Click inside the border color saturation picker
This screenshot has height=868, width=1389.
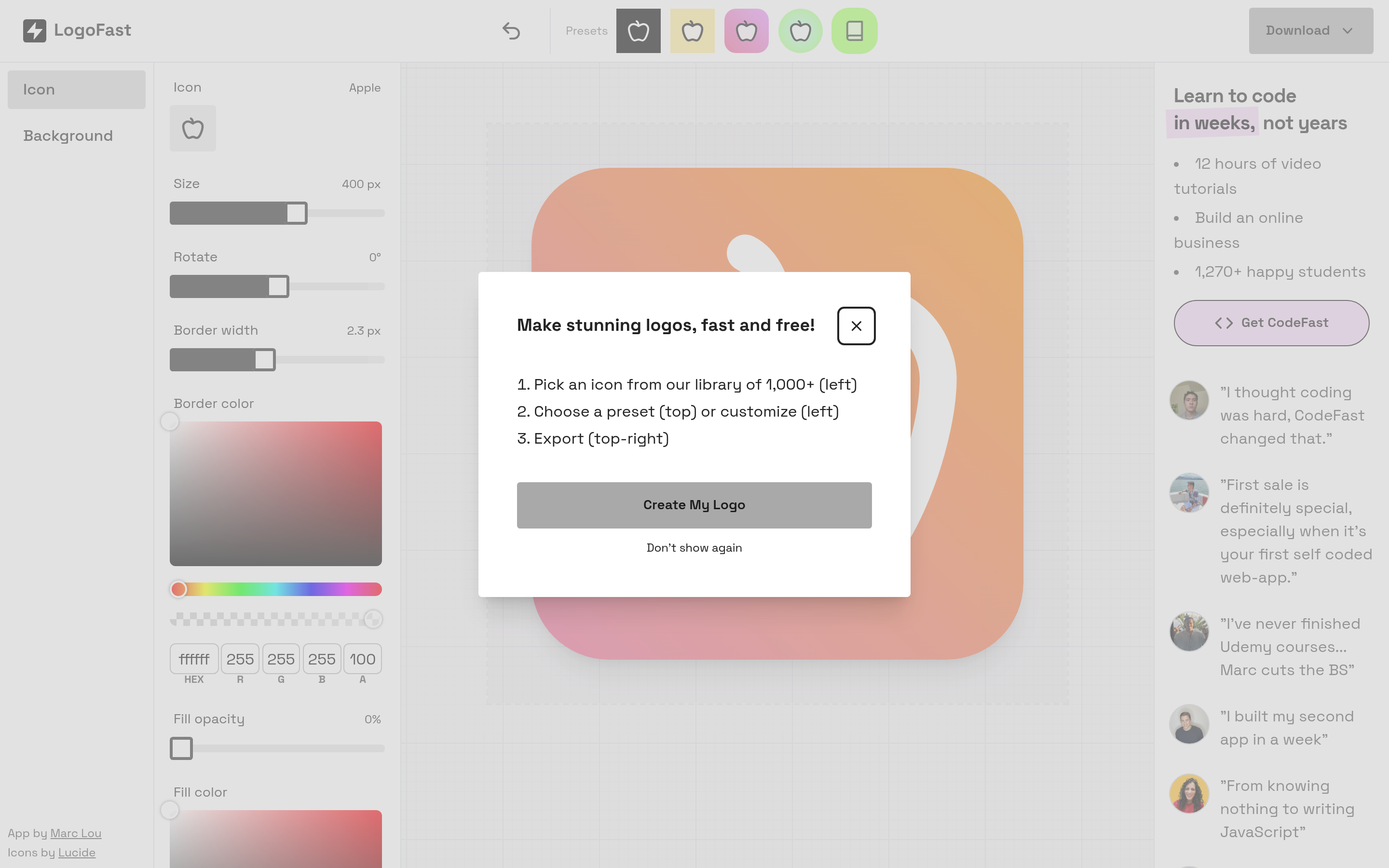(275, 494)
